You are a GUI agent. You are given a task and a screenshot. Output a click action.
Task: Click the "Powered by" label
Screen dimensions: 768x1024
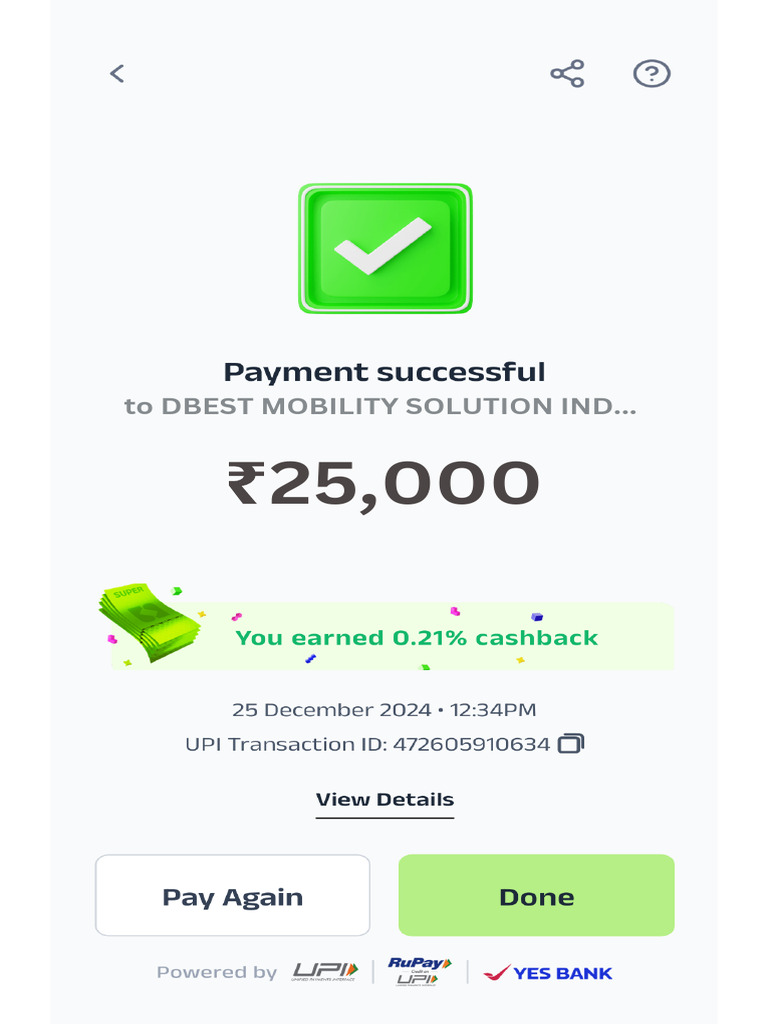click(217, 972)
